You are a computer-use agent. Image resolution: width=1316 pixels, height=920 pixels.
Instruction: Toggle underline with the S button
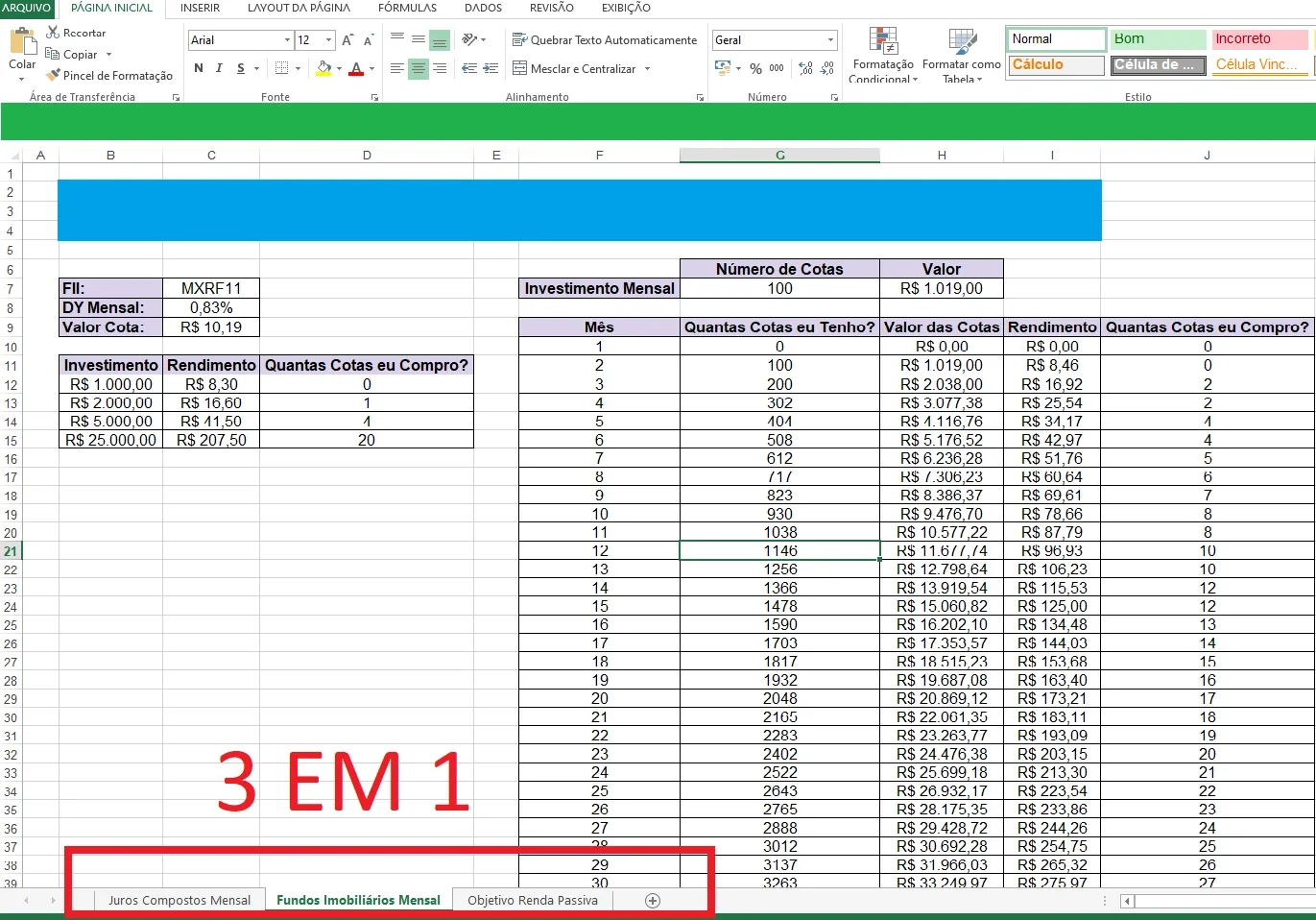pos(240,68)
